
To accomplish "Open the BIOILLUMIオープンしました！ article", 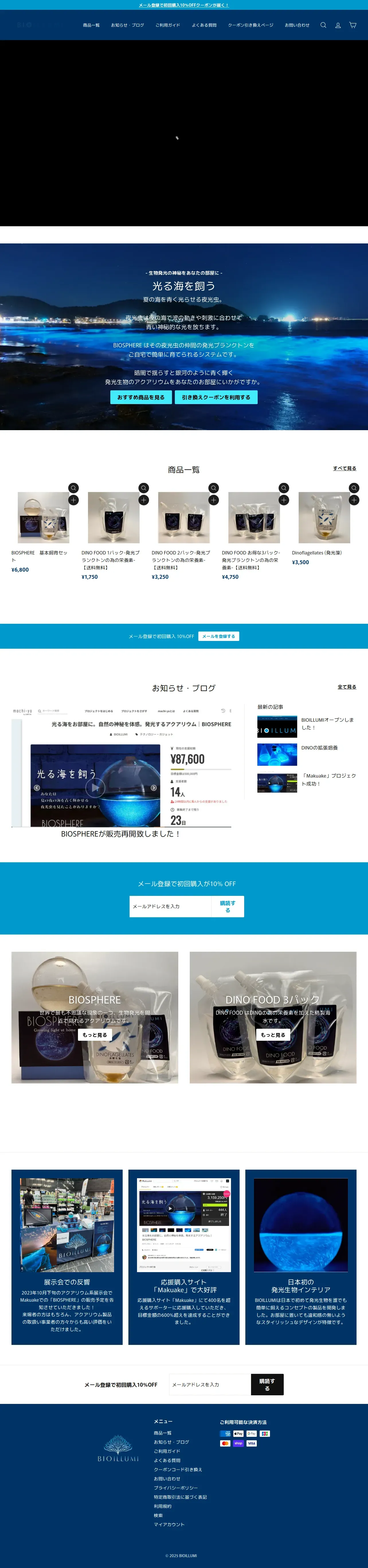I will (328, 724).
